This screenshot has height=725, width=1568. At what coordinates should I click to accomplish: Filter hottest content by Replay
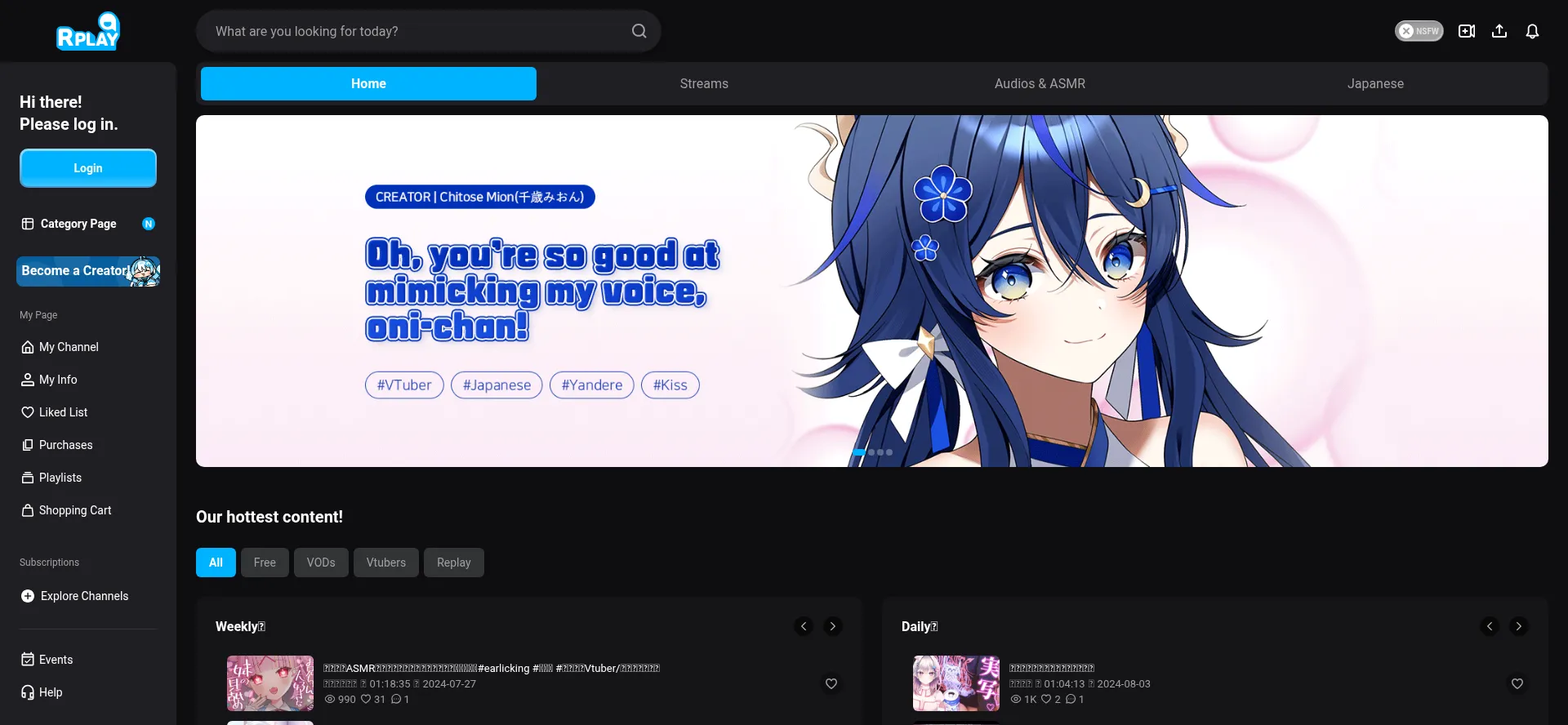point(454,563)
